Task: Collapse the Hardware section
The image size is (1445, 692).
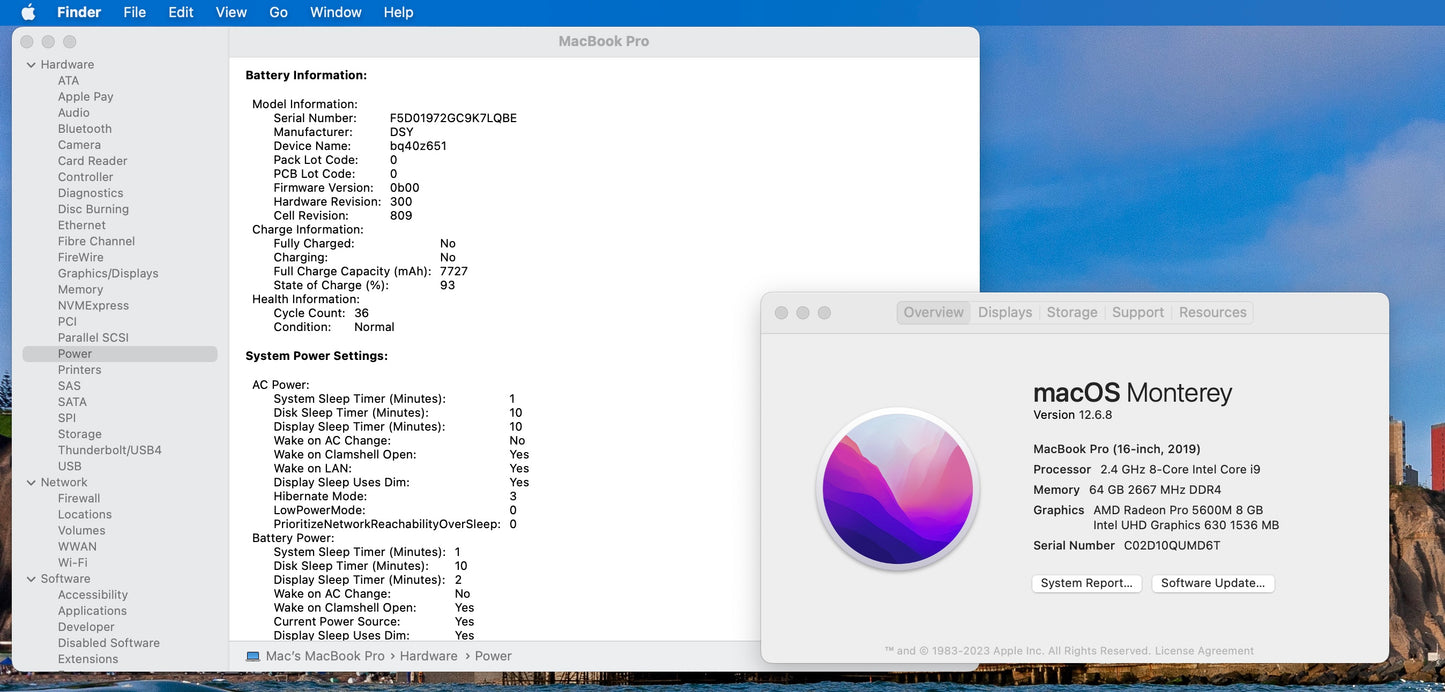Action: [x=30, y=65]
